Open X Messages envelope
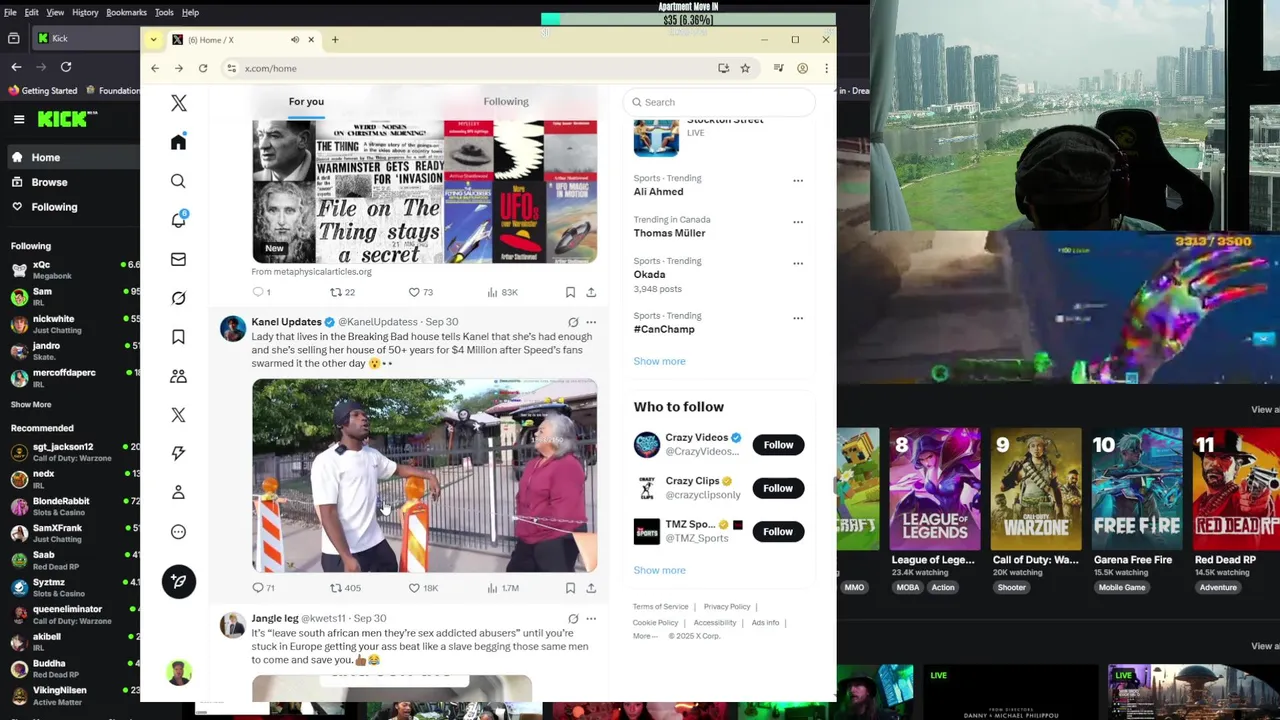Screen dimensions: 1280x720 pos(178,259)
